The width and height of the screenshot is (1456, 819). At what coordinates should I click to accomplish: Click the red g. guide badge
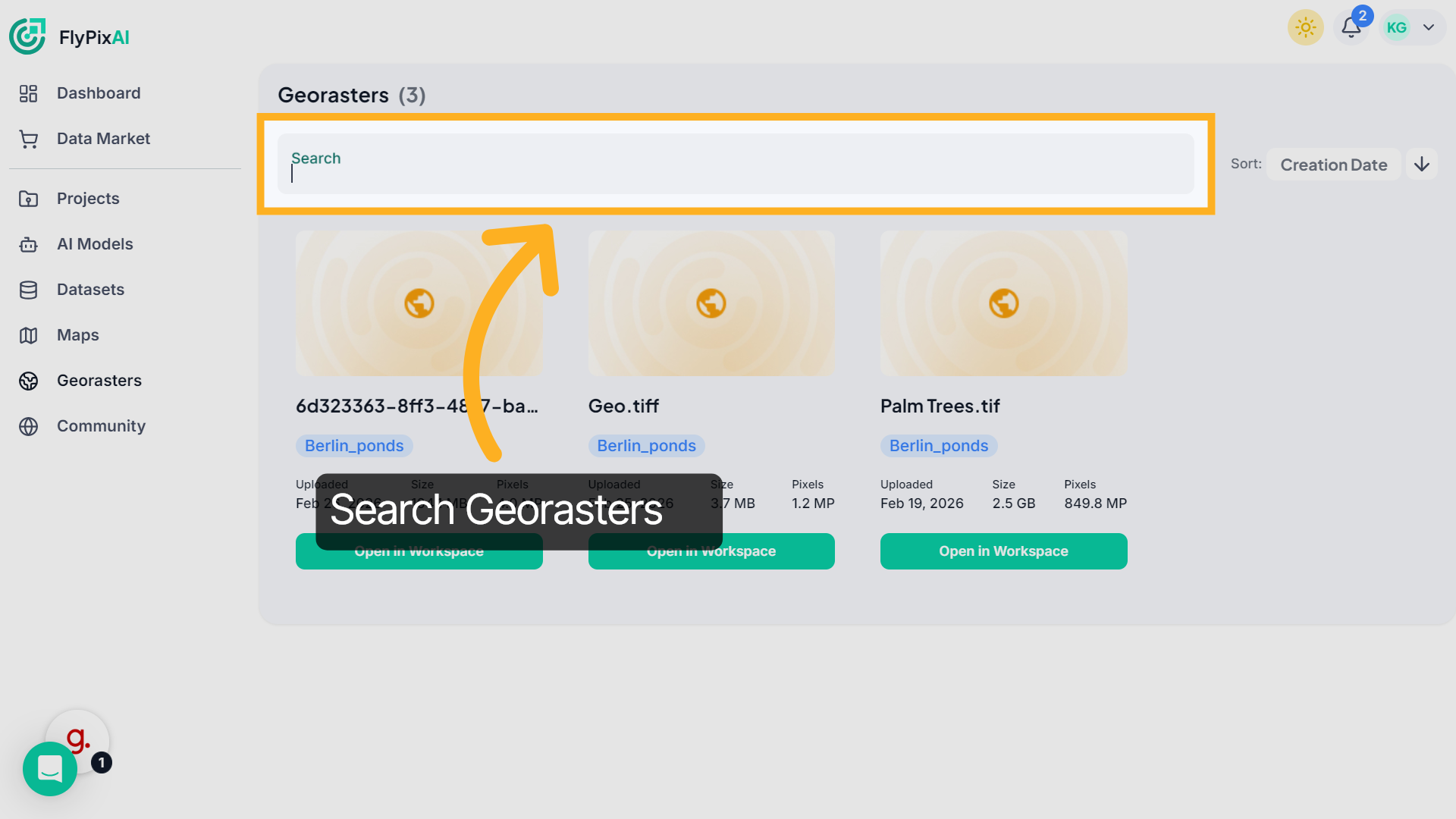coord(77,738)
